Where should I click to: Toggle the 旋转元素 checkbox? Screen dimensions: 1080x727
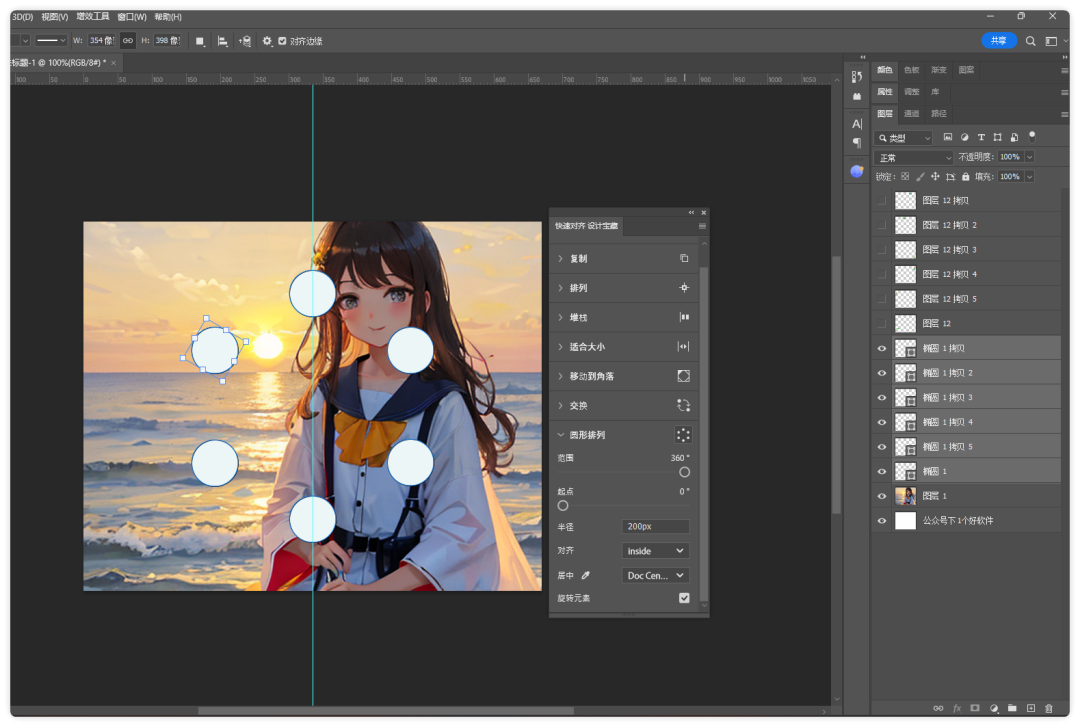coord(684,598)
